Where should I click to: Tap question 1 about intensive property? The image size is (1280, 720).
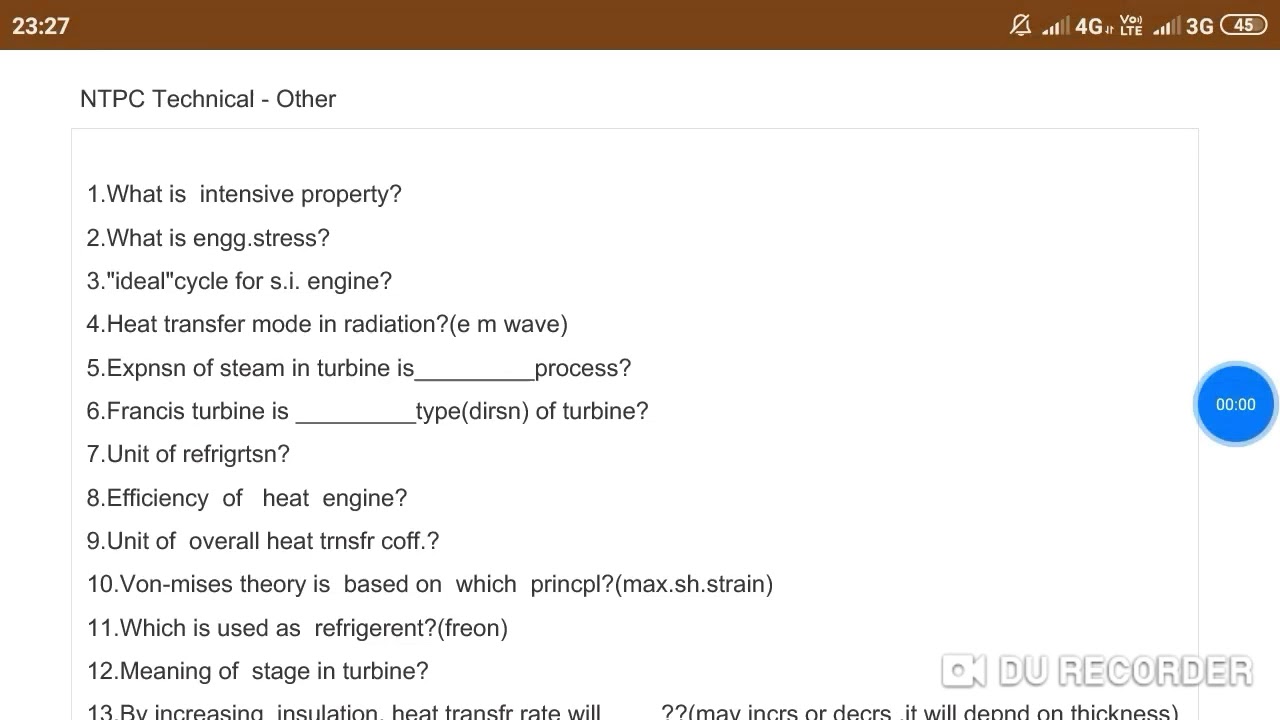click(x=244, y=194)
